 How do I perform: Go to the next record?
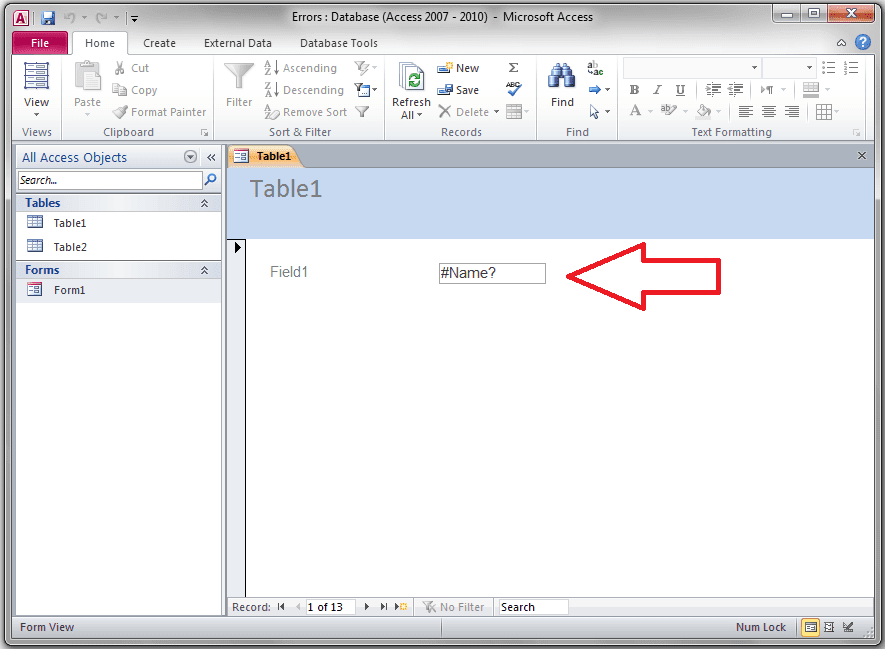click(x=367, y=607)
